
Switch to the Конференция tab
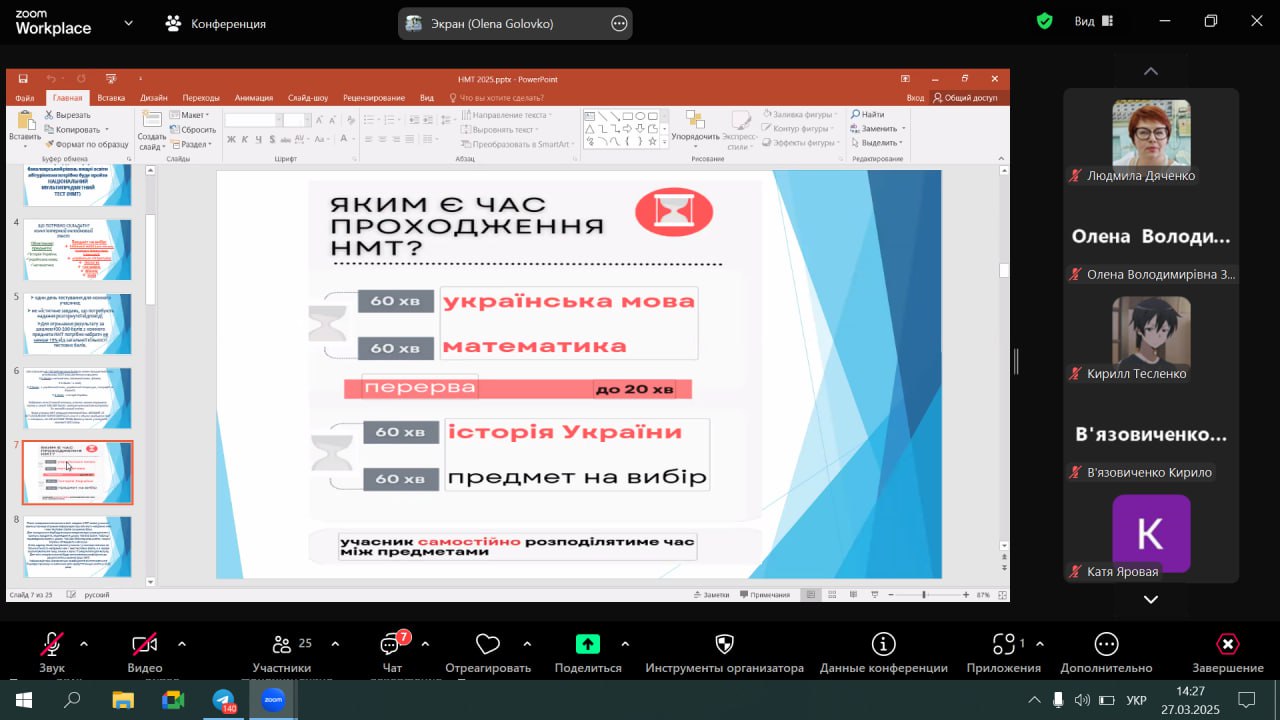216,23
